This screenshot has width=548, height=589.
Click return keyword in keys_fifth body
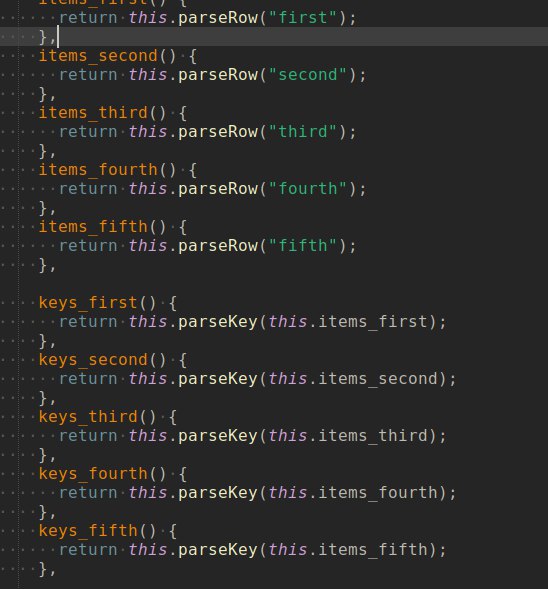88,550
